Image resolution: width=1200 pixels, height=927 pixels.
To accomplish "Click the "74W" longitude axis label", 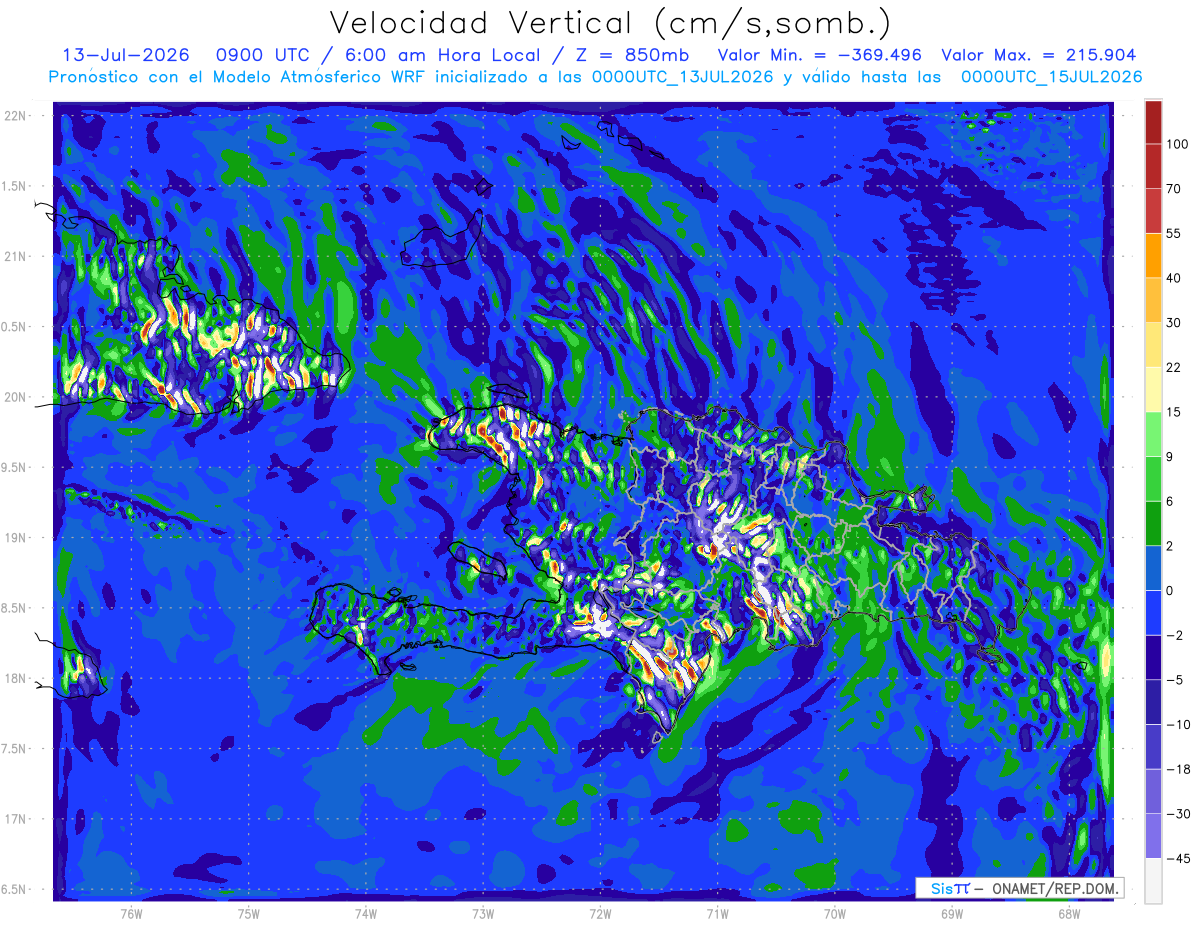I will (366, 913).
